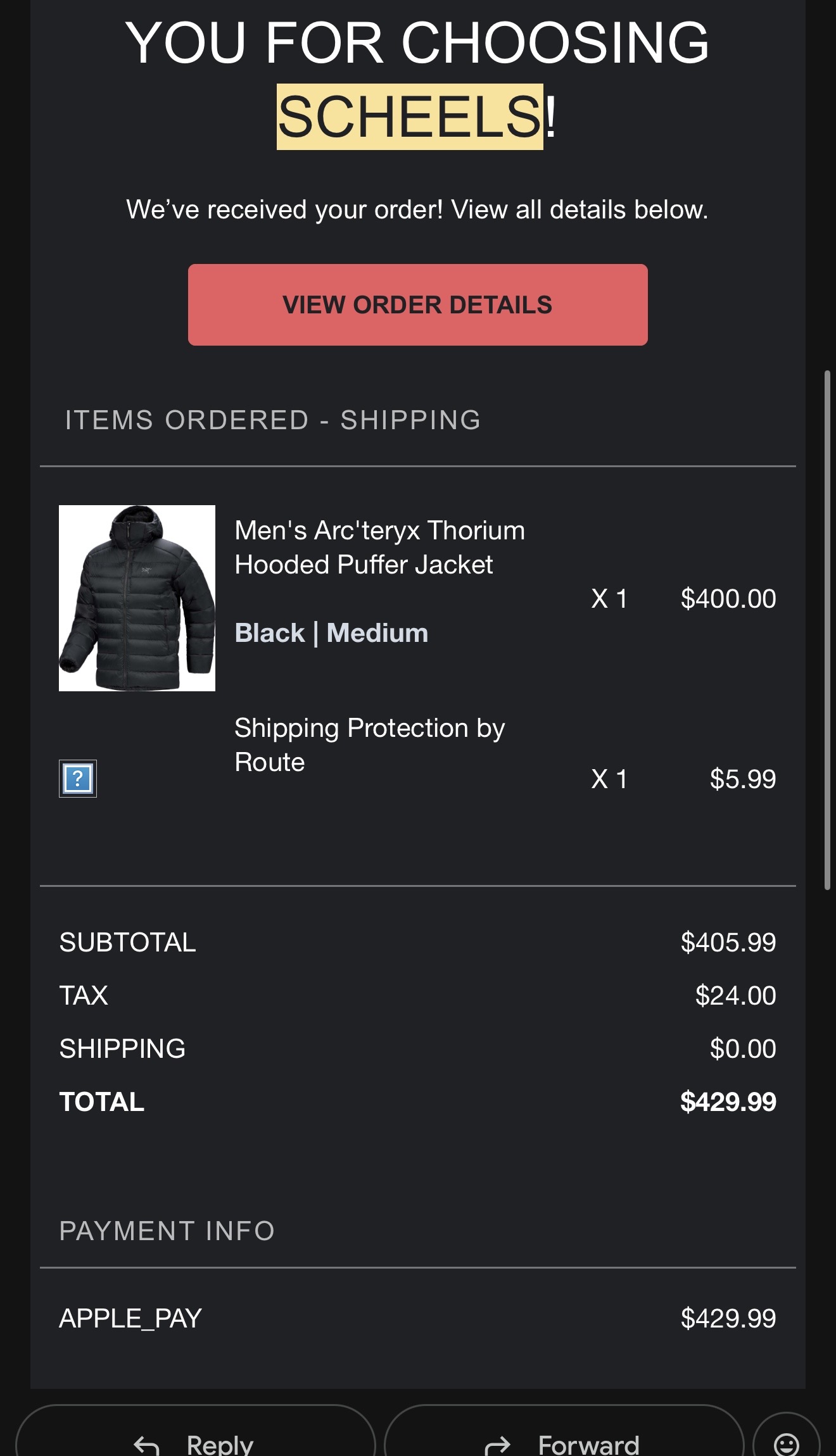Tap the $24.00 tax amount
The height and width of the screenshot is (1456, 836).
point(735,995)
